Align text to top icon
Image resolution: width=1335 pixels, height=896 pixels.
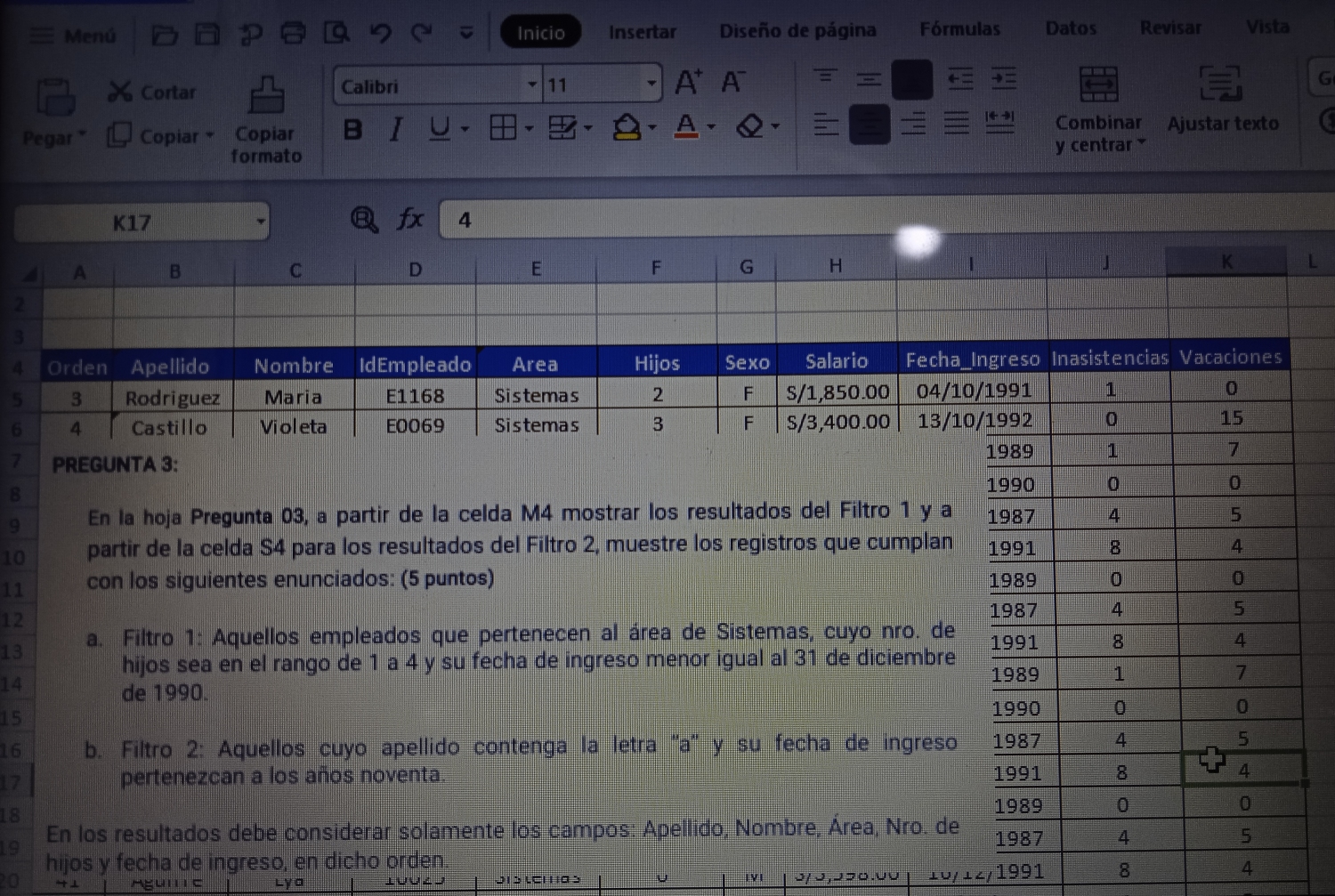point(825,78)
